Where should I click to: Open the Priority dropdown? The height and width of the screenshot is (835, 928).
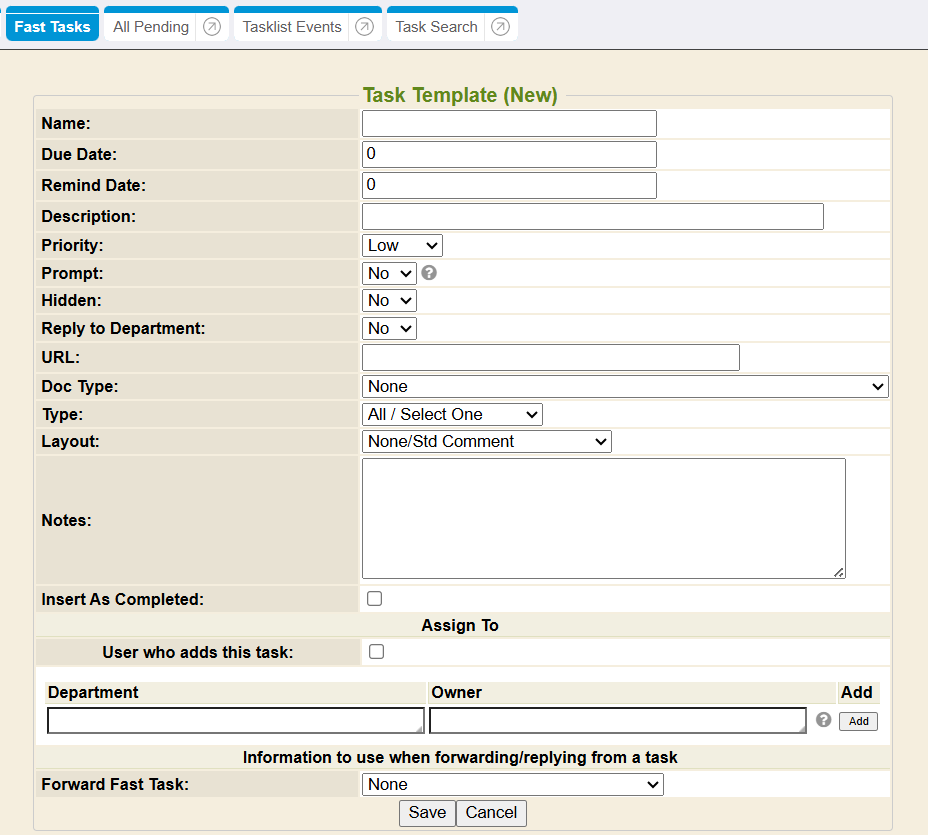click(402, 245)
